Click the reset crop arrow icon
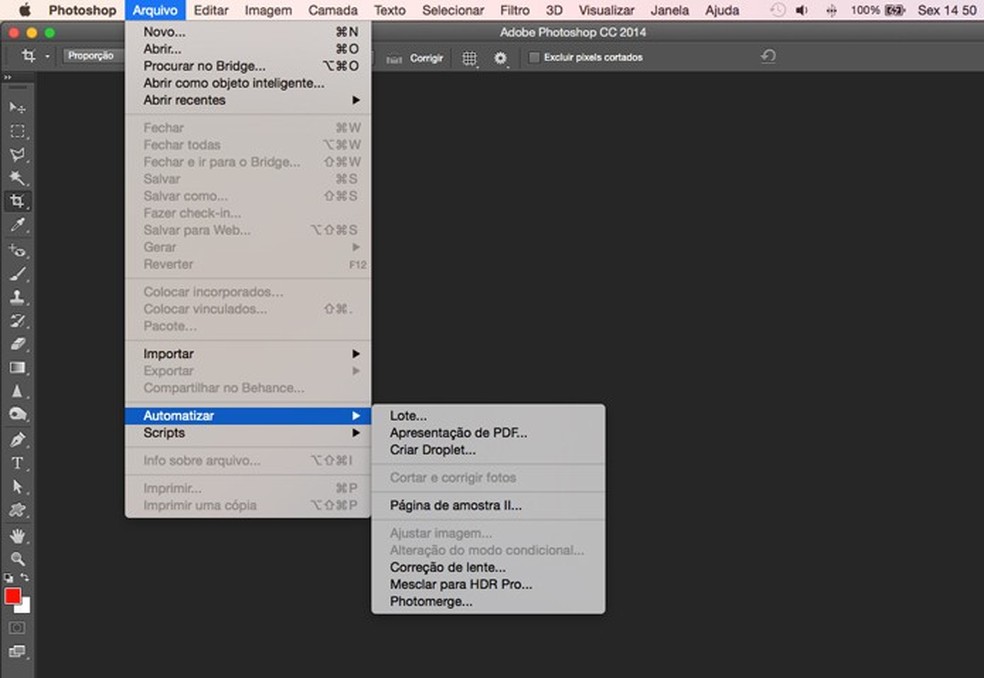This screenshot has height=678, width=984. coord(768,56)
